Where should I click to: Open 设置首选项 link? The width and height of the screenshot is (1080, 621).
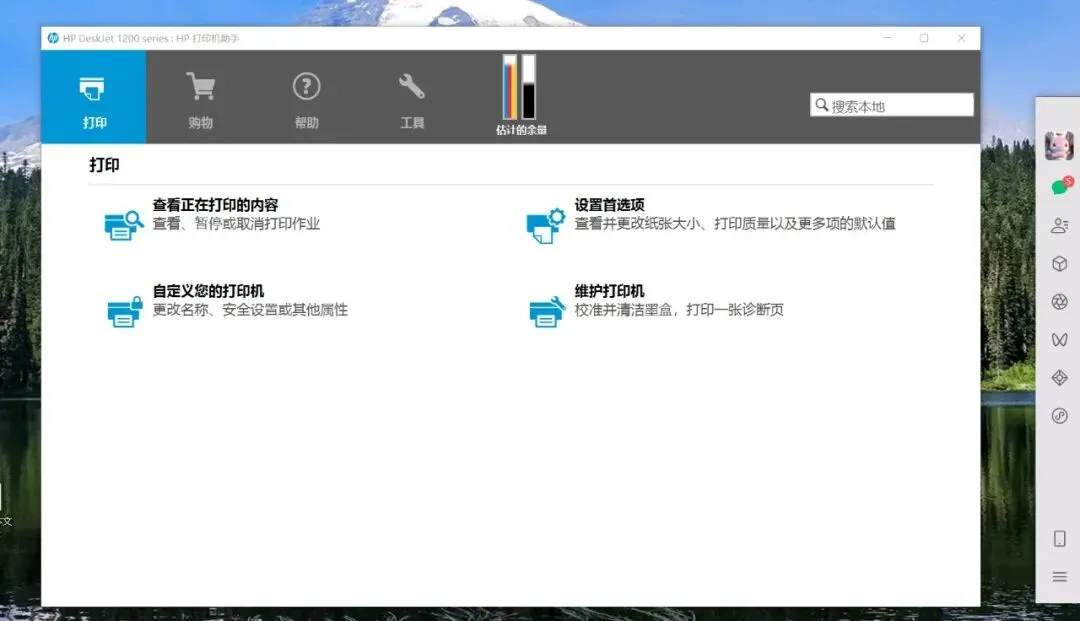click(610, 204)
